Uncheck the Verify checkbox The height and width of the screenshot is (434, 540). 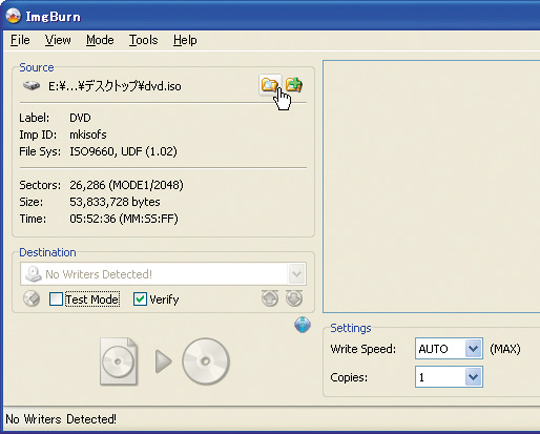pyautogui.click(x=140, y=299)
